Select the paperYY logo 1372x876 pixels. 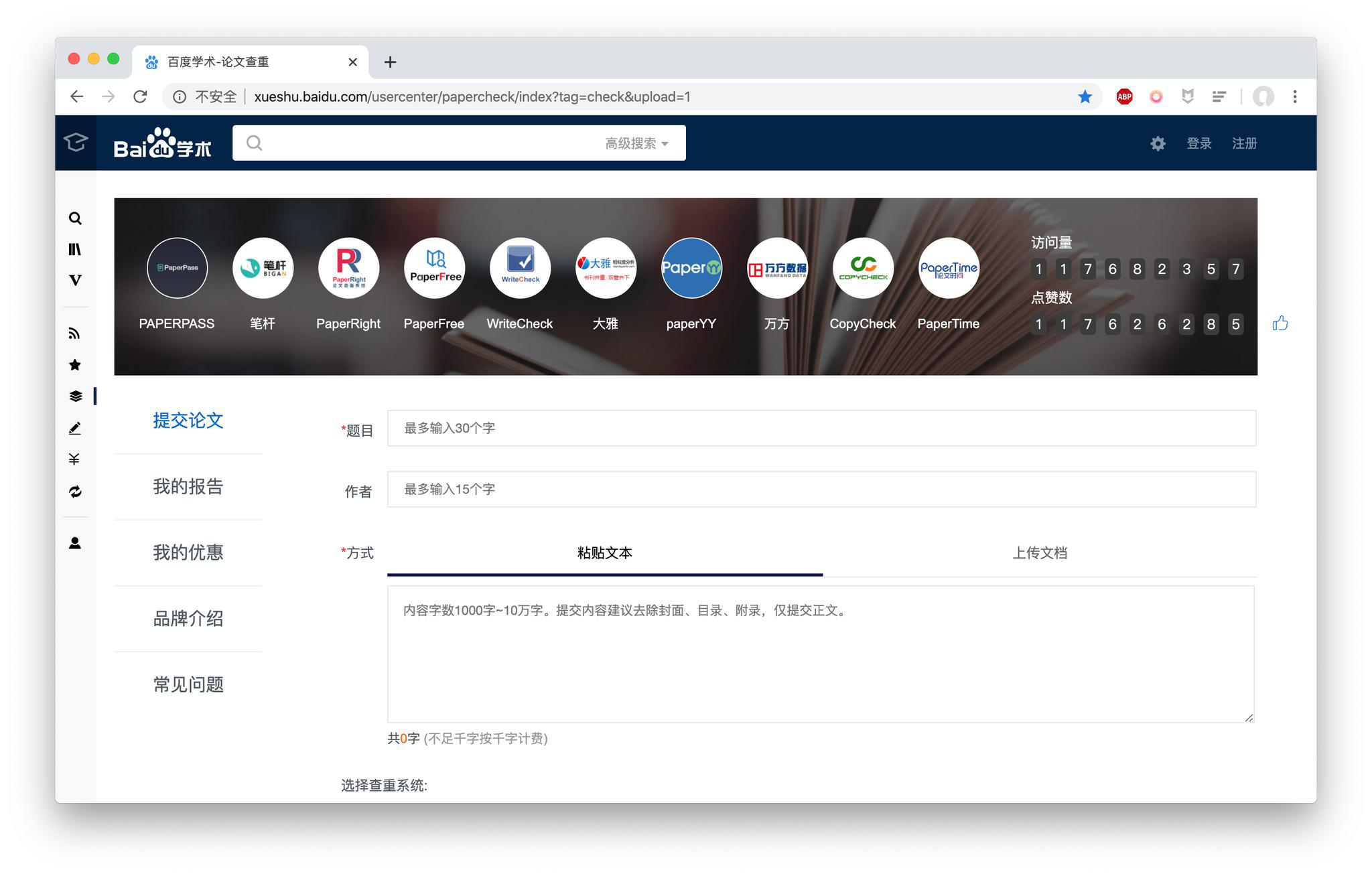691,268
